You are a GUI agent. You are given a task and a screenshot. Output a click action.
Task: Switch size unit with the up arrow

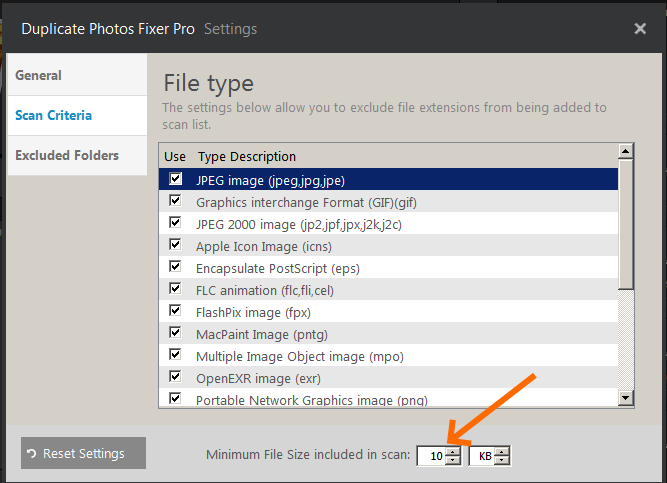point(502,452)
